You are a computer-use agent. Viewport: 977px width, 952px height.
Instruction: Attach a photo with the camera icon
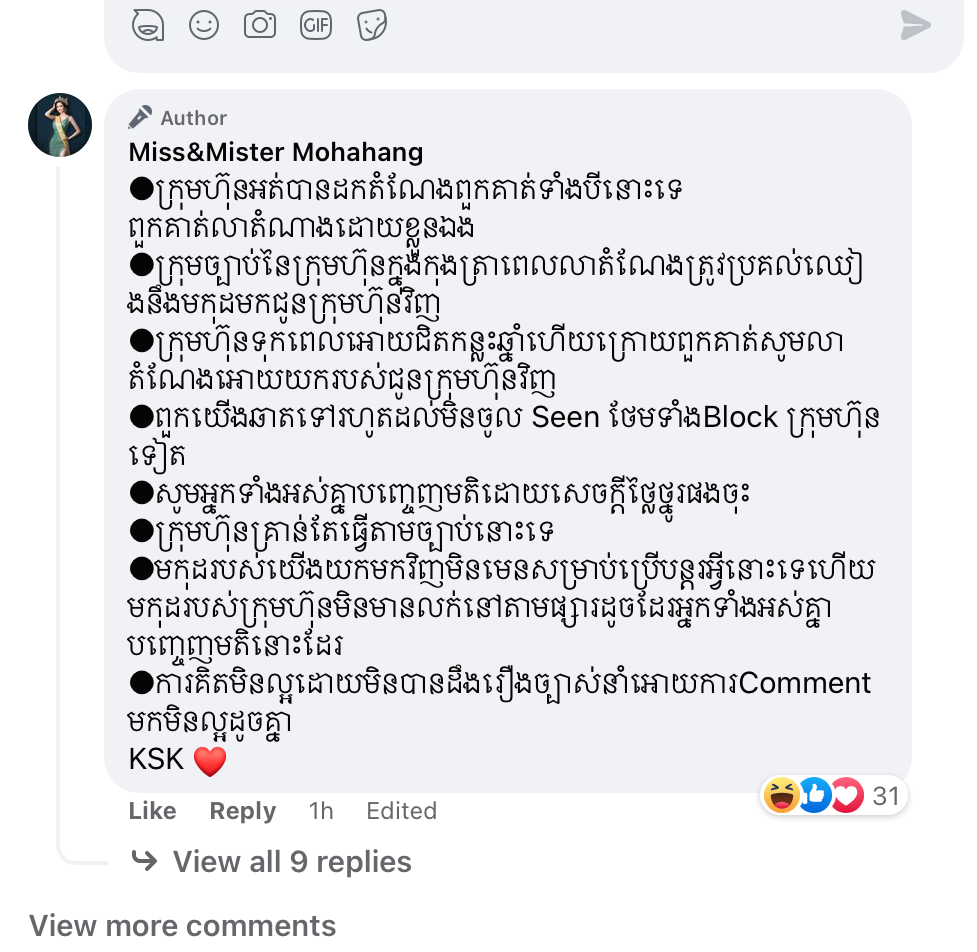point(260,25)
